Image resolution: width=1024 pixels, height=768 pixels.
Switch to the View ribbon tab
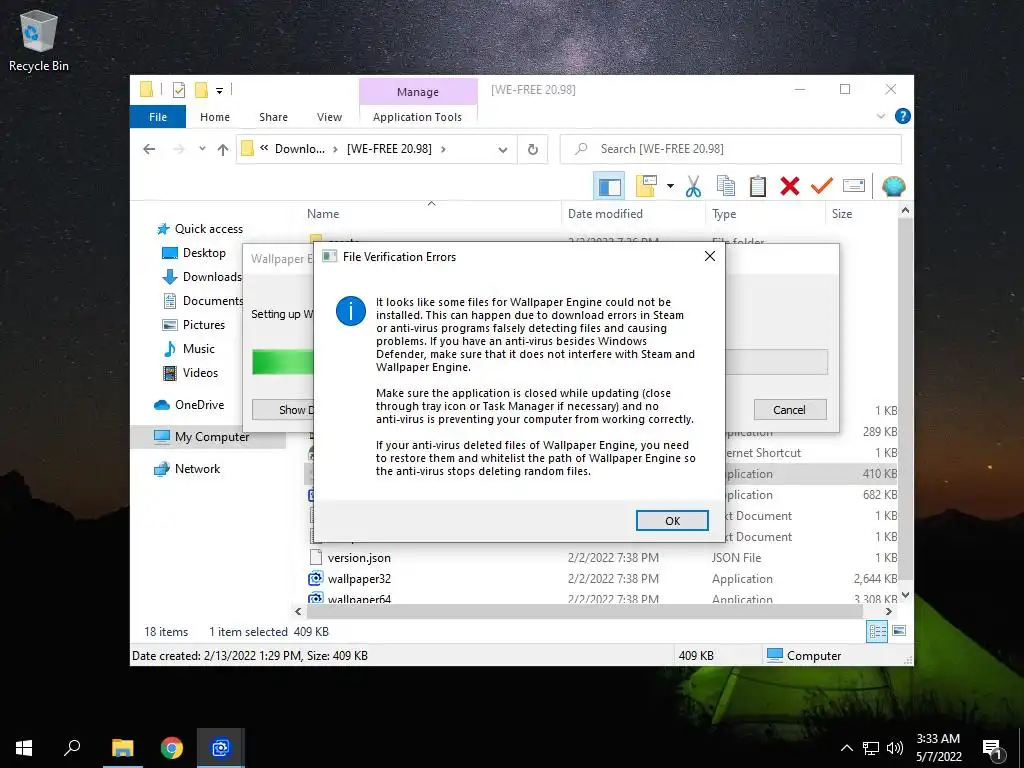pos(329,117)
